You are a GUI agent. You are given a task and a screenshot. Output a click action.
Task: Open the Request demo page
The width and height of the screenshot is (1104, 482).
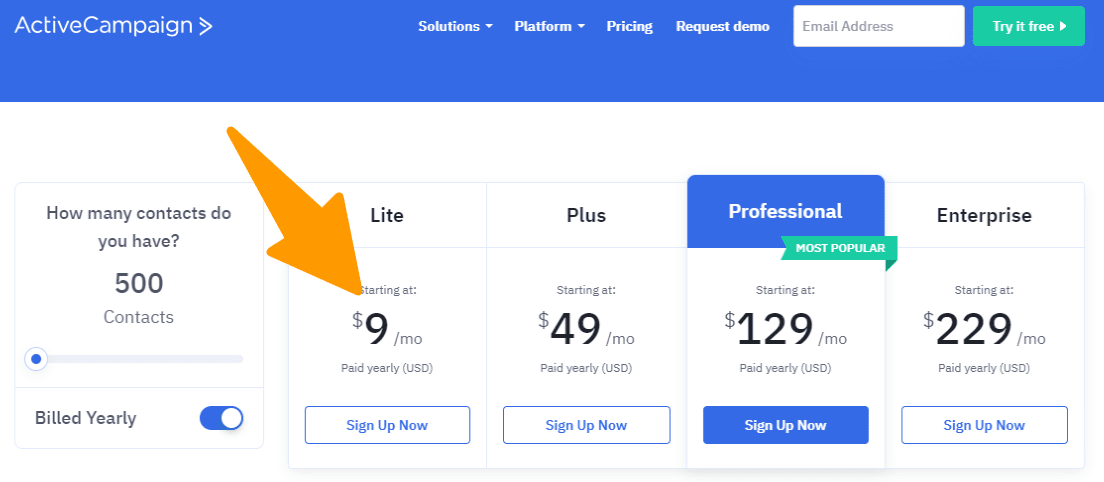point(722,26)
